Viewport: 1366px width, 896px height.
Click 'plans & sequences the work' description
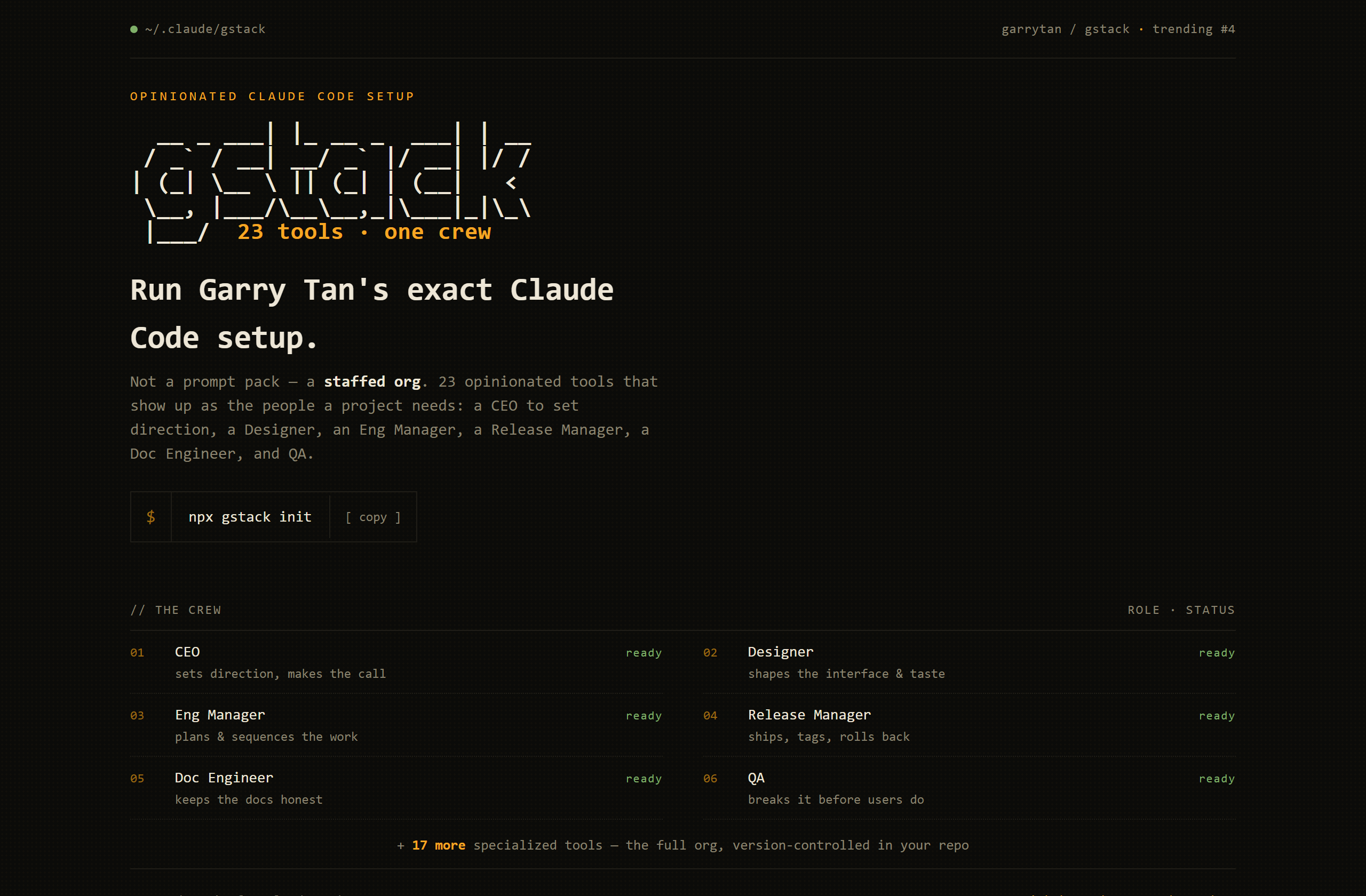(266, 737)
